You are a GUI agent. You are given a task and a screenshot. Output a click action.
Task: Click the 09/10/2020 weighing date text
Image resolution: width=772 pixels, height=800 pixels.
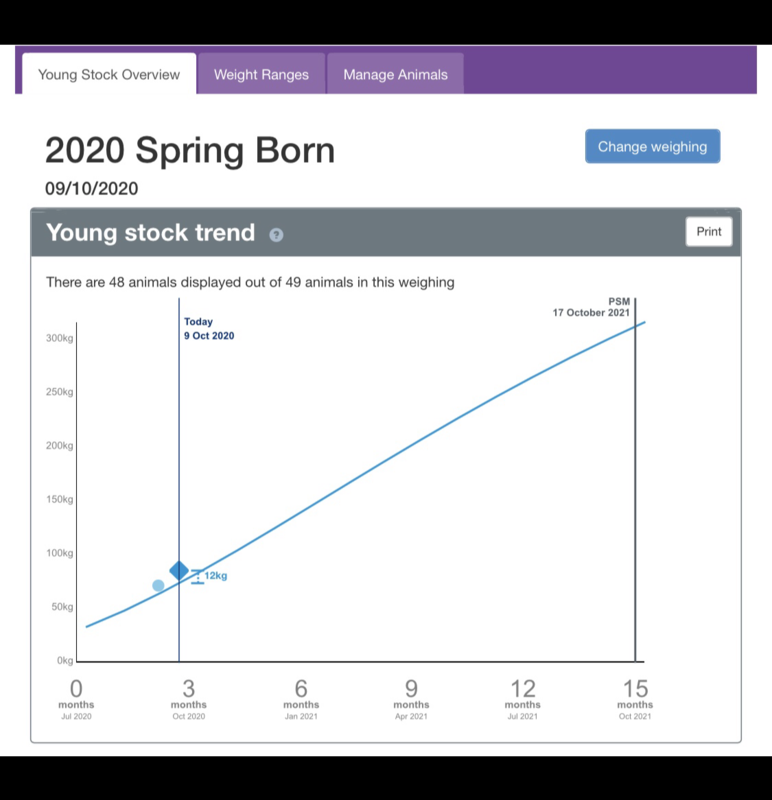click(x=92, y=188)
